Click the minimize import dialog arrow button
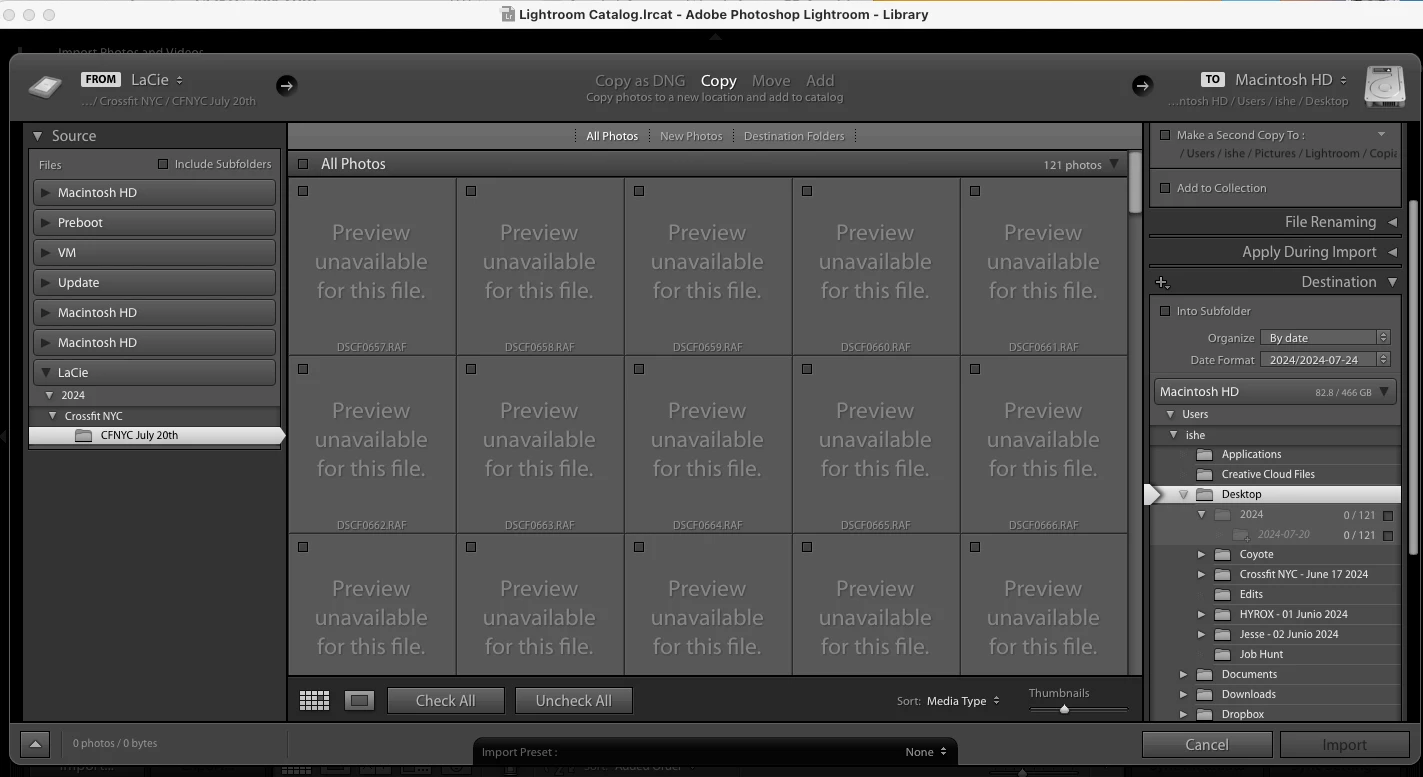Viewport: 1423px width, 777px height. click(35, 744)
